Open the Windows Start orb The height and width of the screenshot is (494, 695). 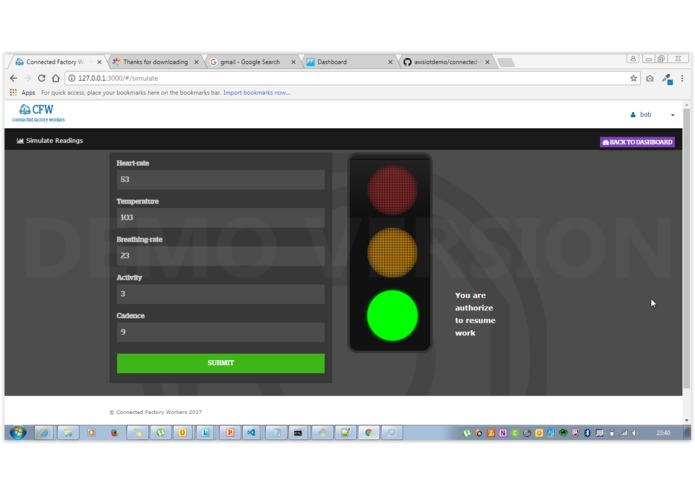[x=18, y=432]
